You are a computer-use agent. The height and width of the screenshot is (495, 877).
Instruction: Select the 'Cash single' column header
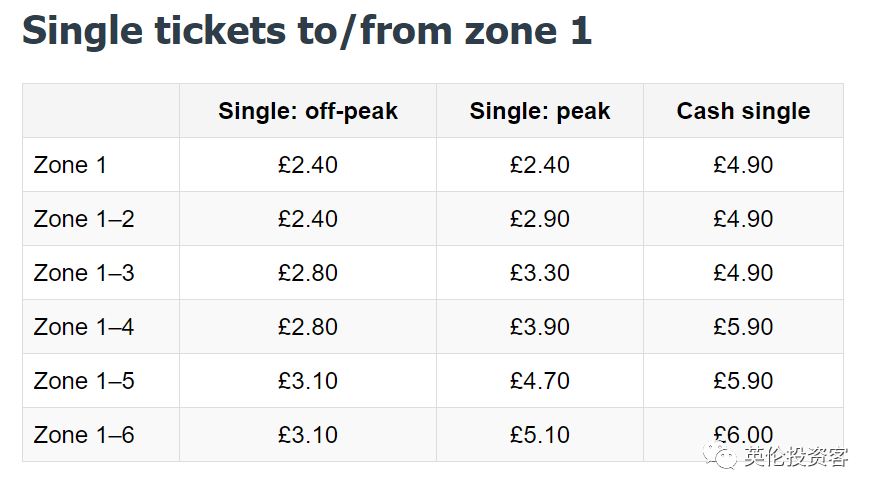click(x=743, y=111)
